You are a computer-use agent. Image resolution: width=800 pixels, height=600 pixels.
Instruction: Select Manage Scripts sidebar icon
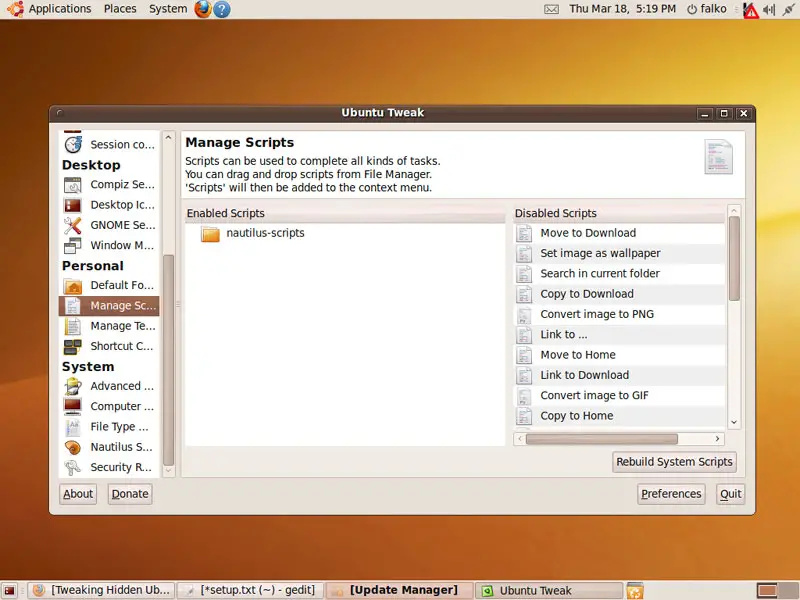[x=73, y=306]
